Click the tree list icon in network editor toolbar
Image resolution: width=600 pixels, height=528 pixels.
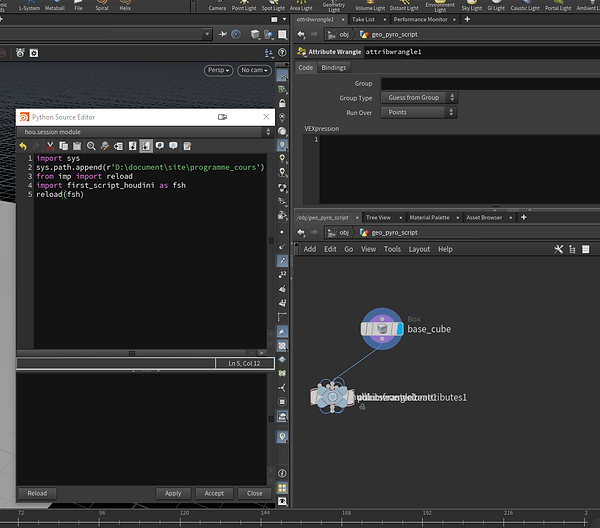[x=572, y=249]
